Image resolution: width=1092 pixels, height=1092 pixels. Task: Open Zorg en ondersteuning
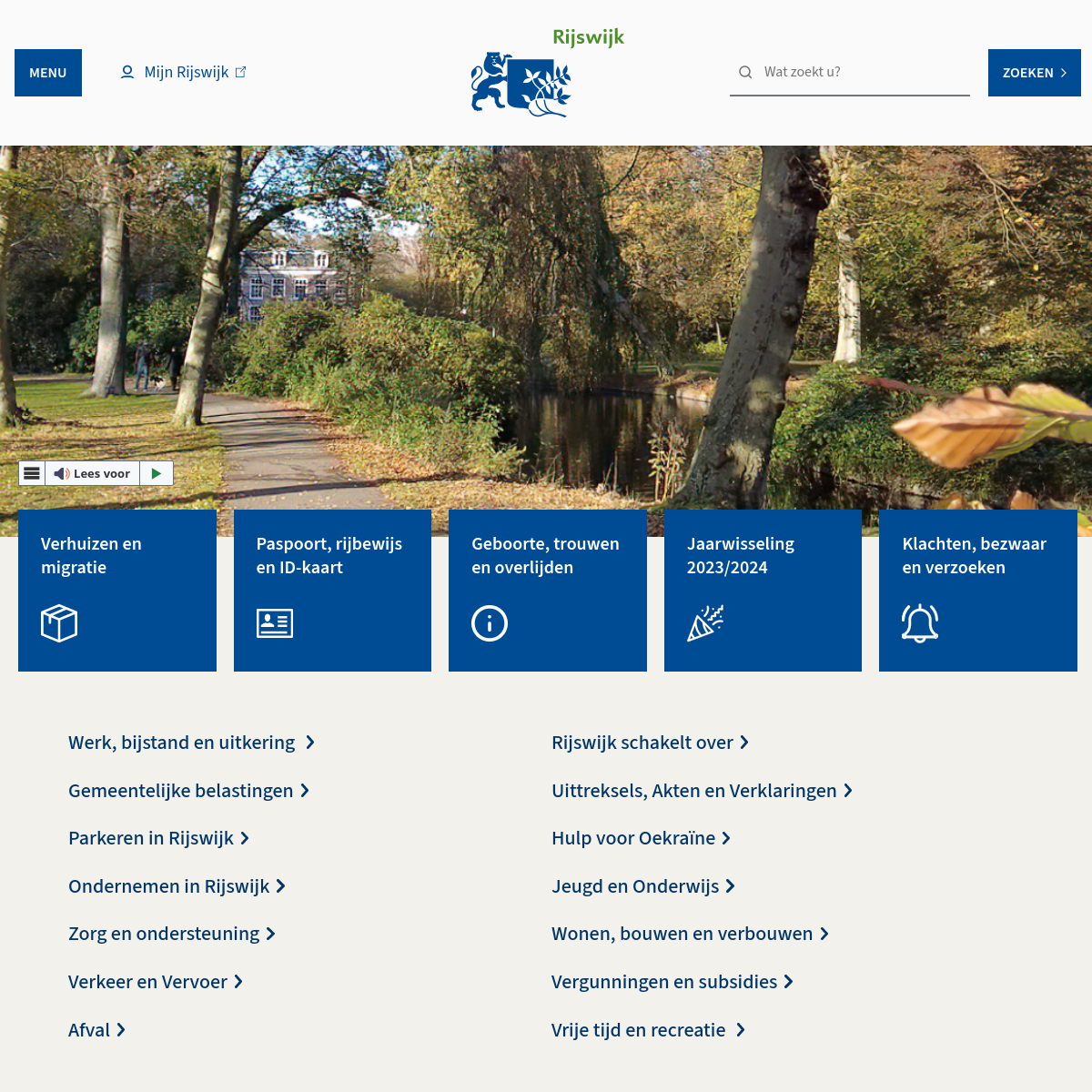(164, 934)
